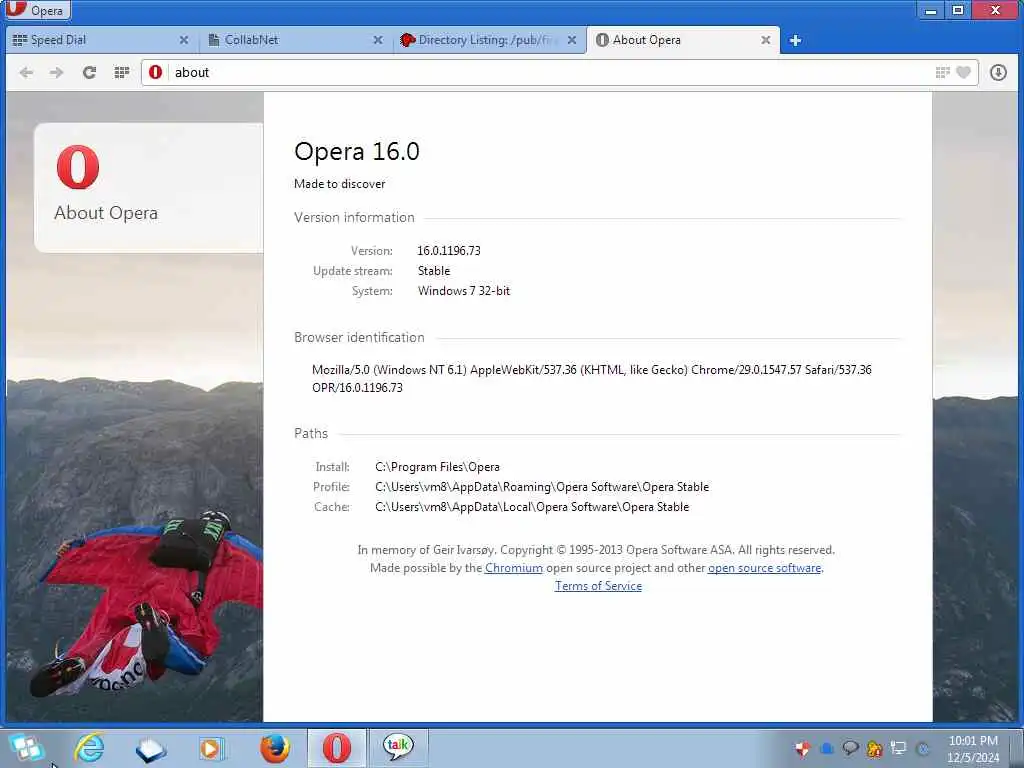Add page to Speed Dial via address bar grid icon

point(942,72)
